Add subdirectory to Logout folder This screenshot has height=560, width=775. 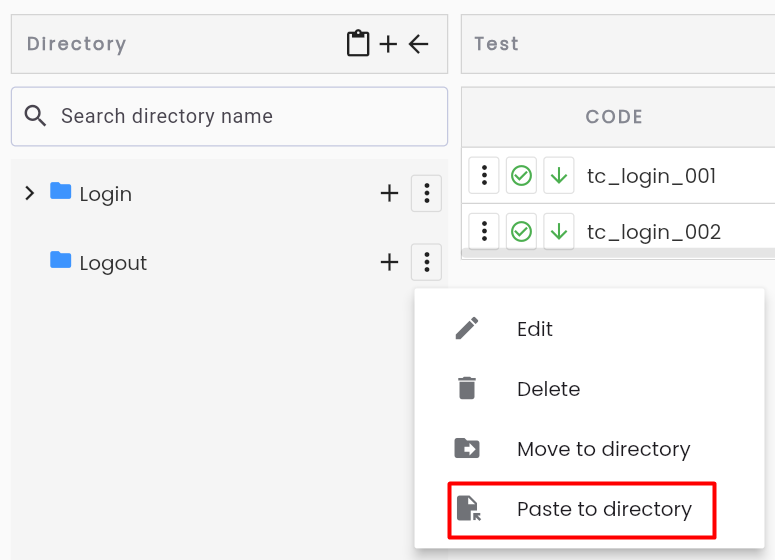click(x=389, y=262)
